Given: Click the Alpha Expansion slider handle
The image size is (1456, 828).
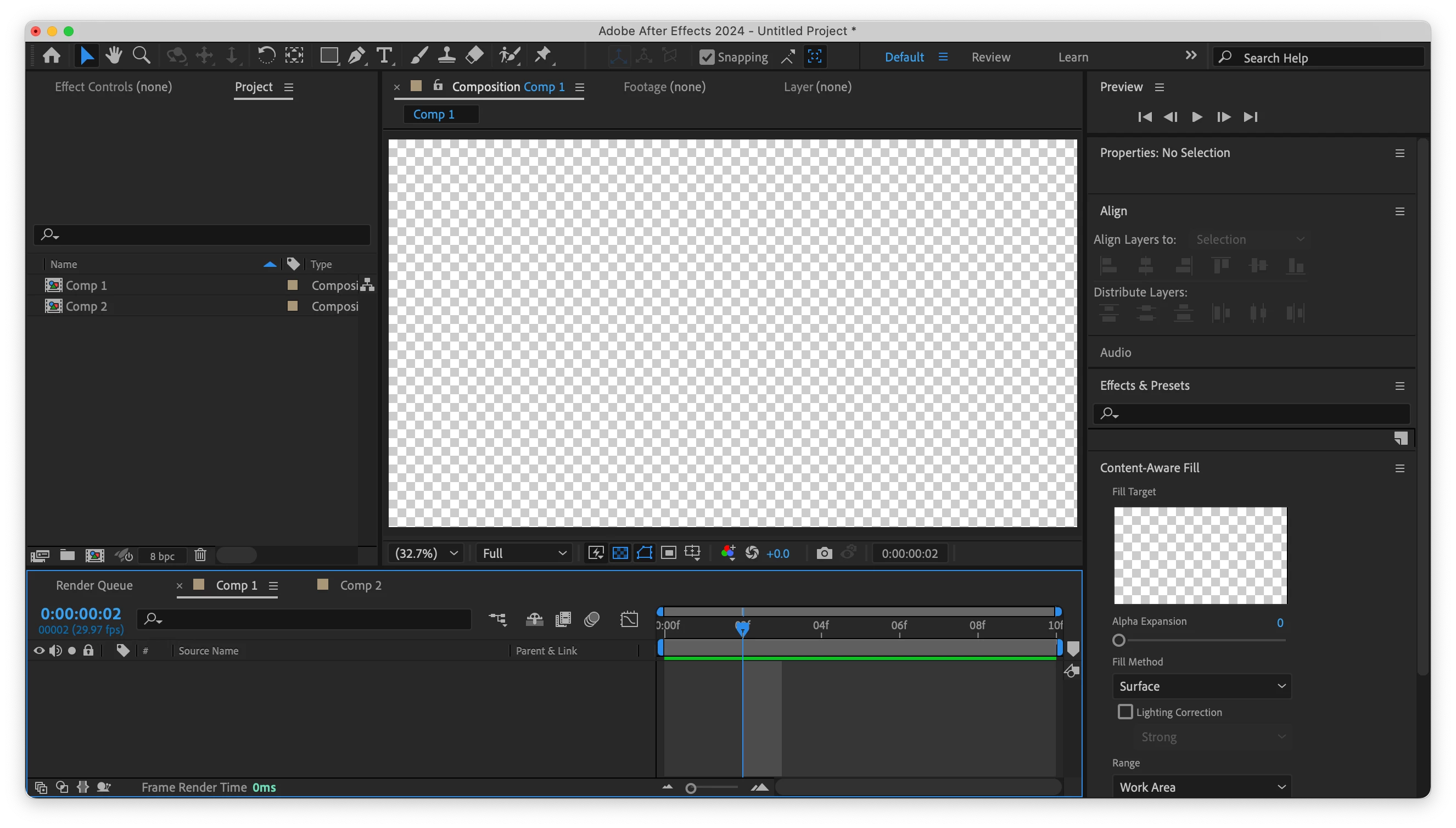Looking at the screenshot, I should [x=1118, y=640].
